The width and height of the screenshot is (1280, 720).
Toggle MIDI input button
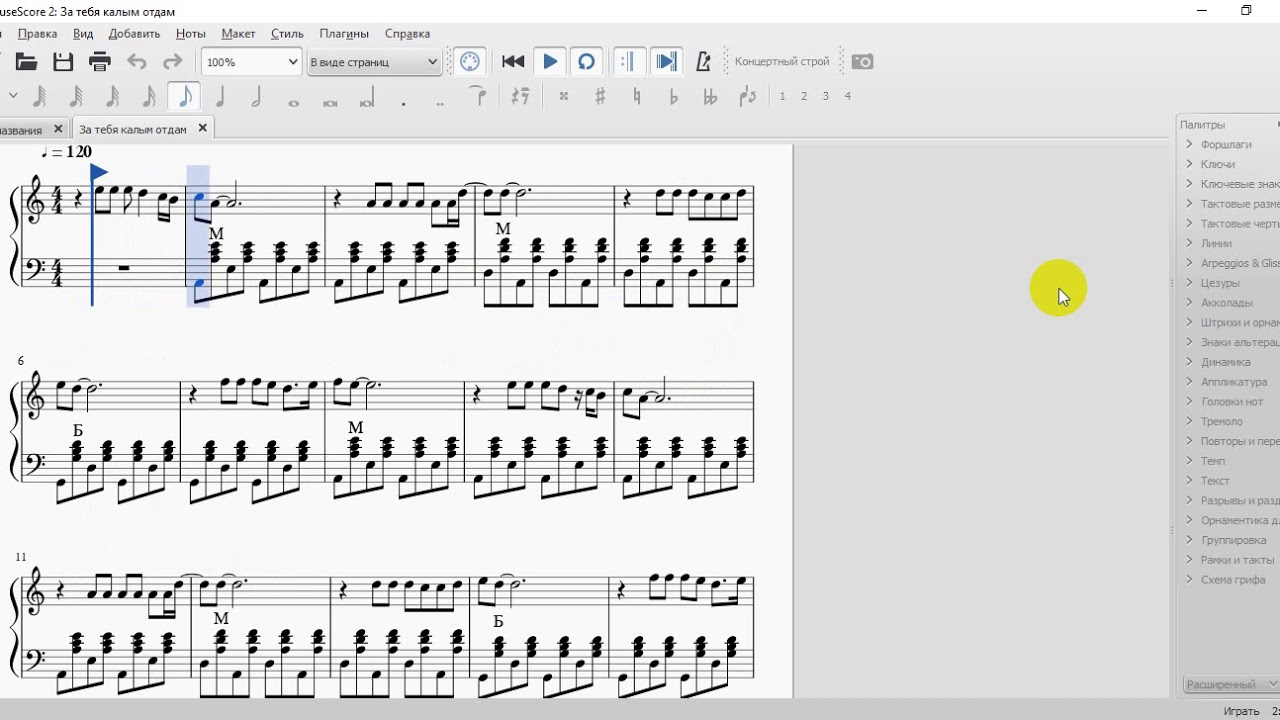[470, 62]
